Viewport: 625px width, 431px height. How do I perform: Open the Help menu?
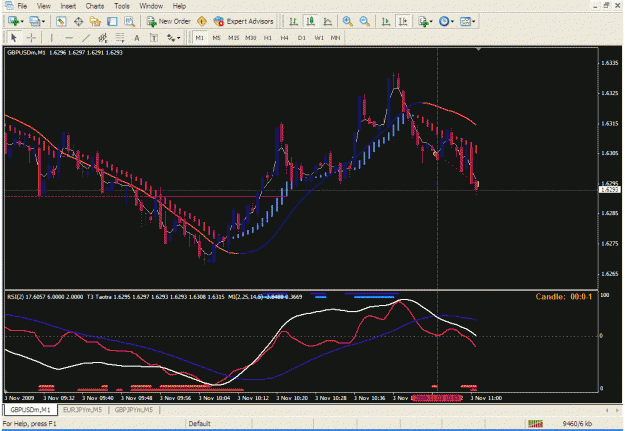click(x=179, y=6)
